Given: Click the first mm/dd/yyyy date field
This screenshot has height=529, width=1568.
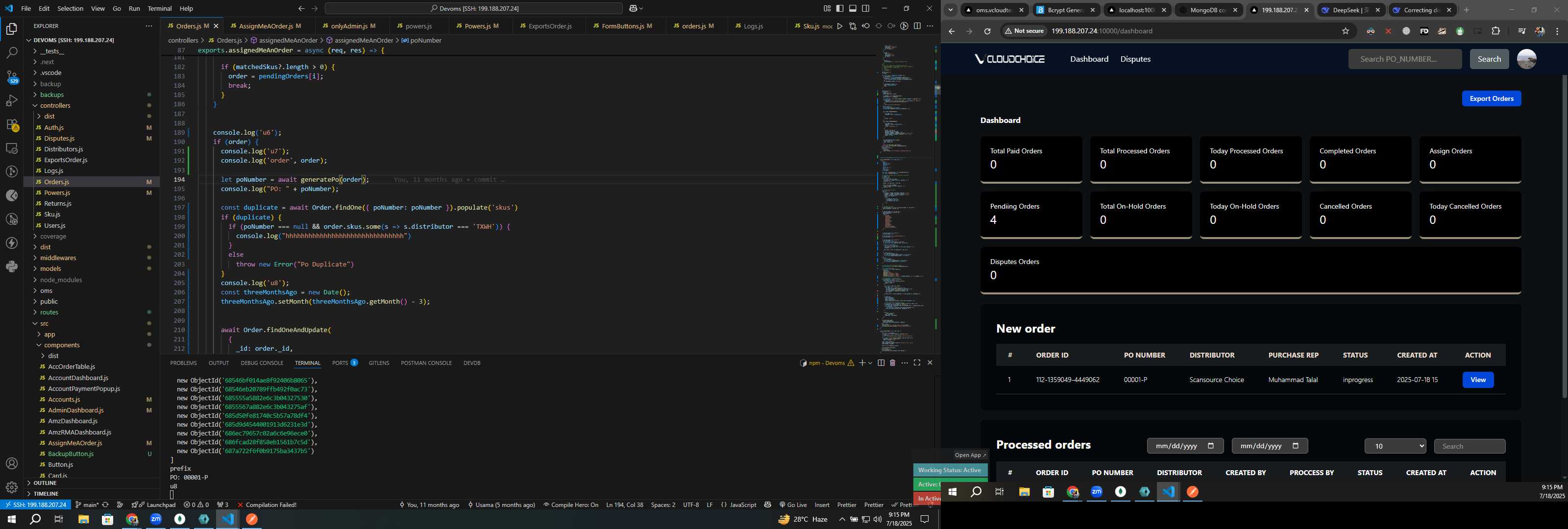Looking at the screenshot, I should [1184, 446].
